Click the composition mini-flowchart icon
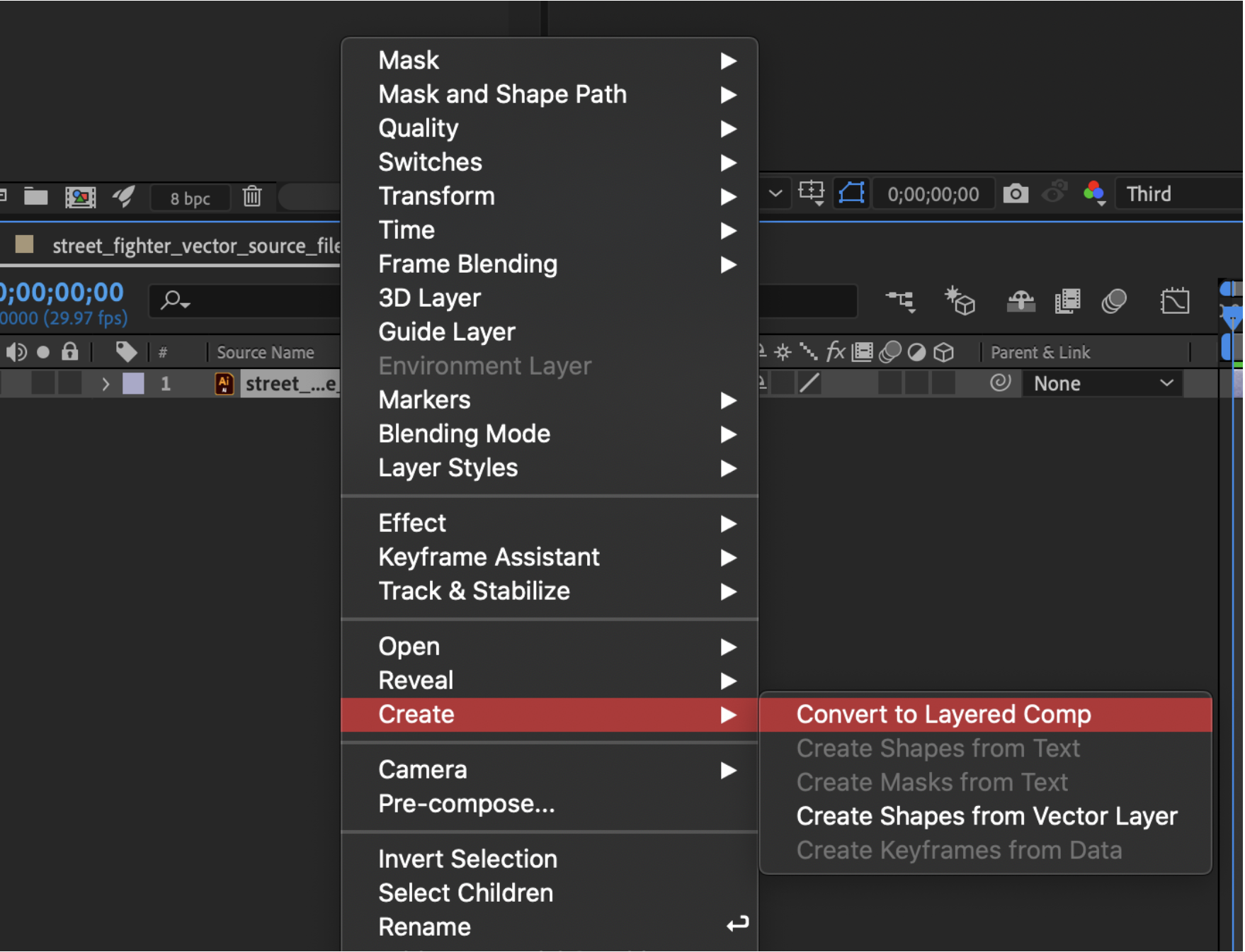 click(901, 301)
